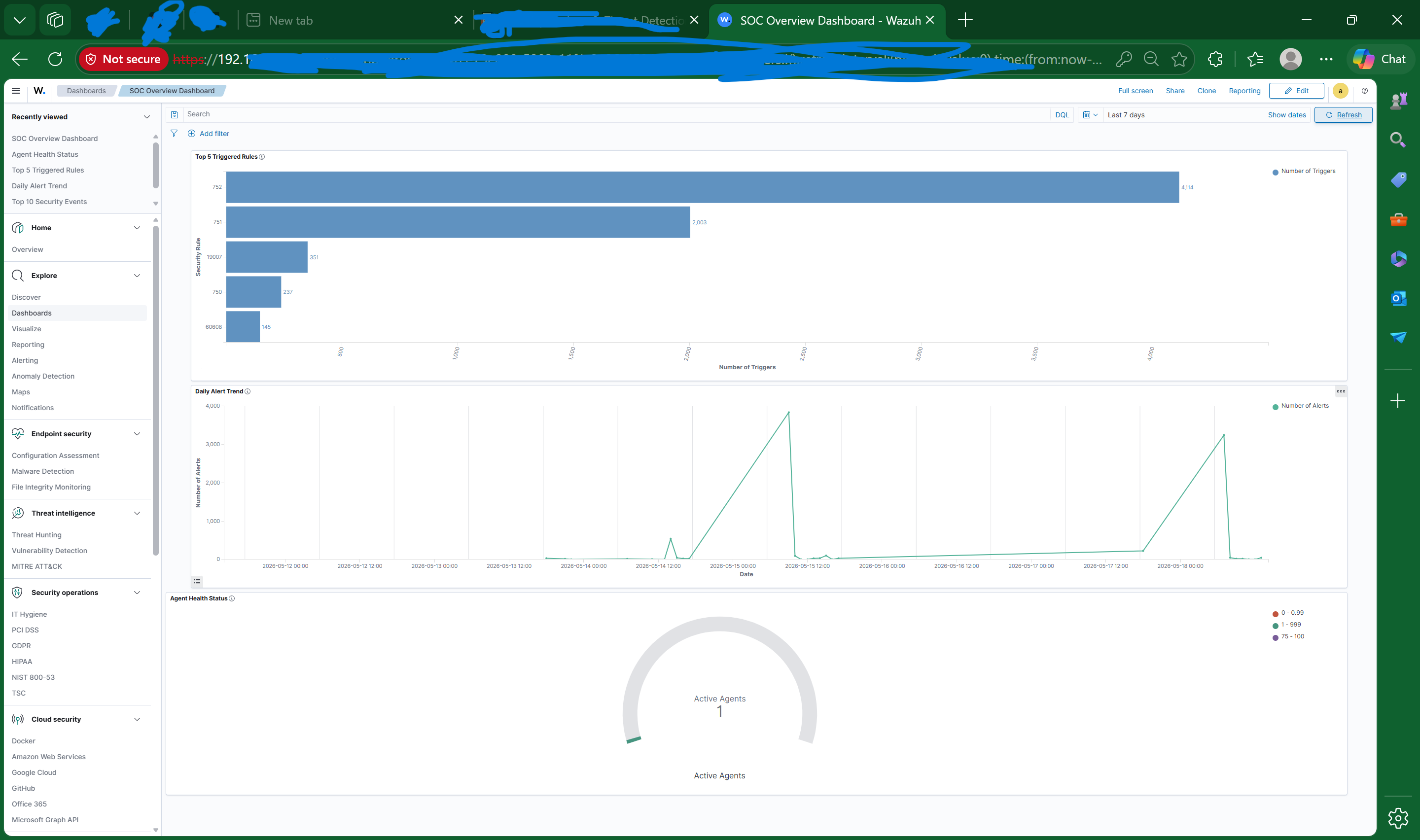The height and width of the screenshot is (840, 1420).
Task: Open Copilot Chat in the browser
Action: pyautogui.click(x=1380, y=59)
